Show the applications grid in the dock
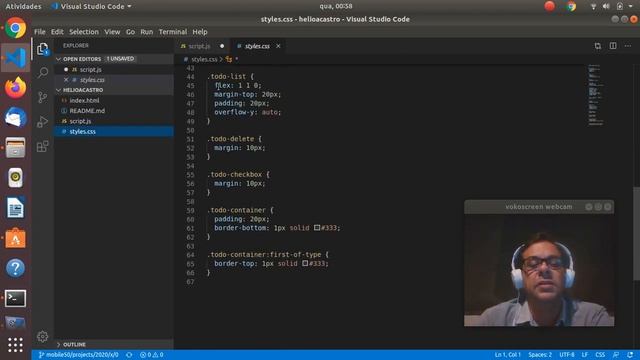 pos(16,345)
